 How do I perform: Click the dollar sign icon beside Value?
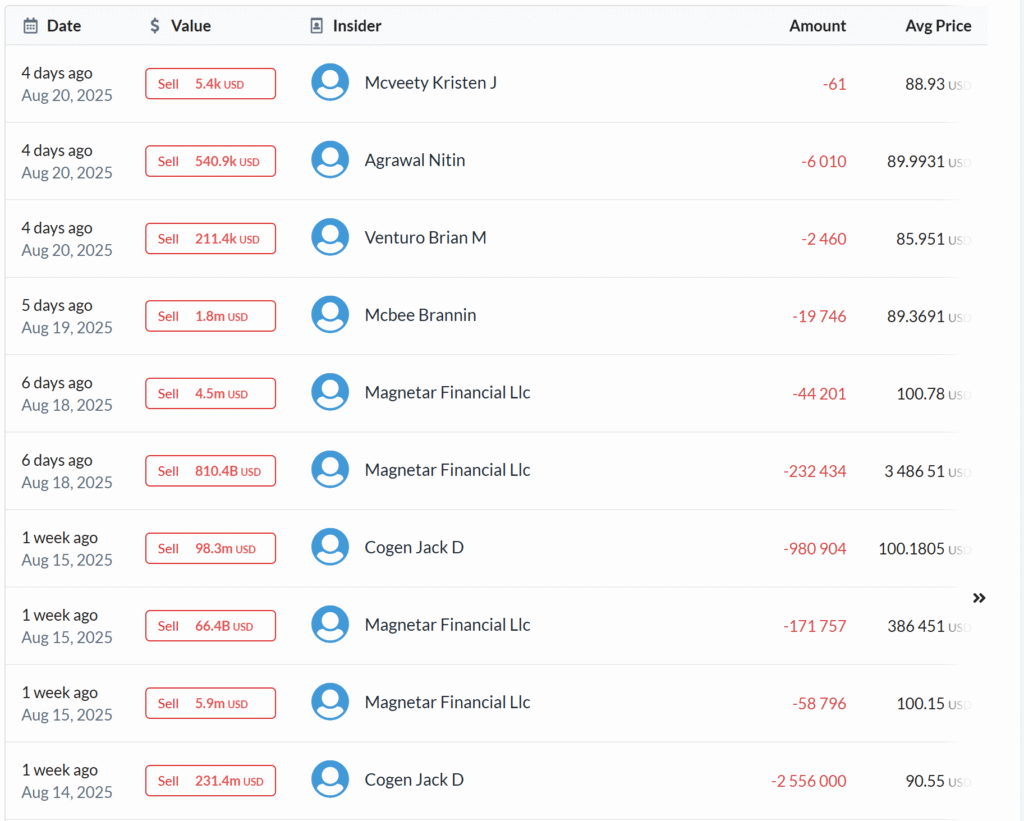(155, 26)
